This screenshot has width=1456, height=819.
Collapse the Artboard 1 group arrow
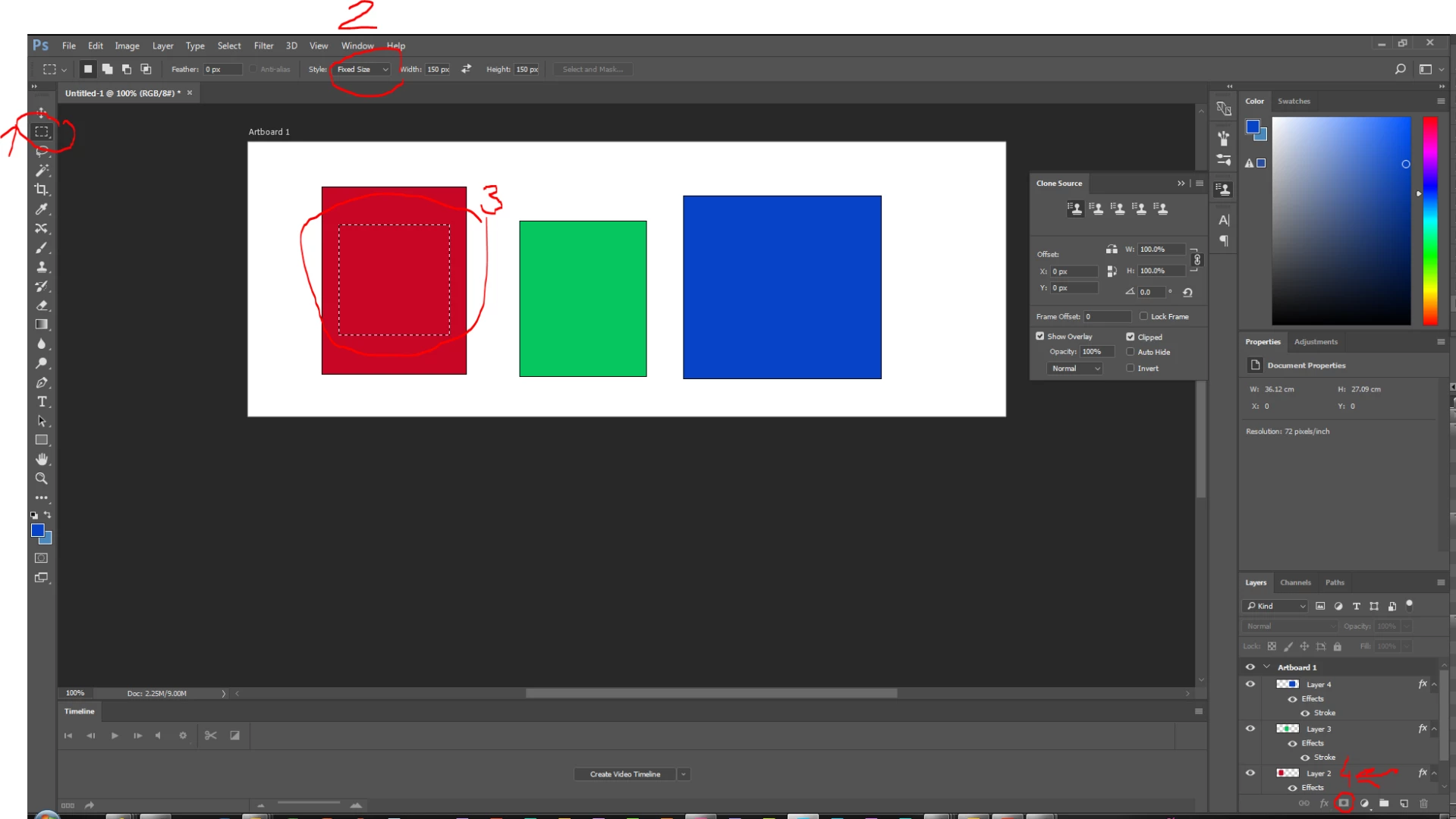(1266, 667)
